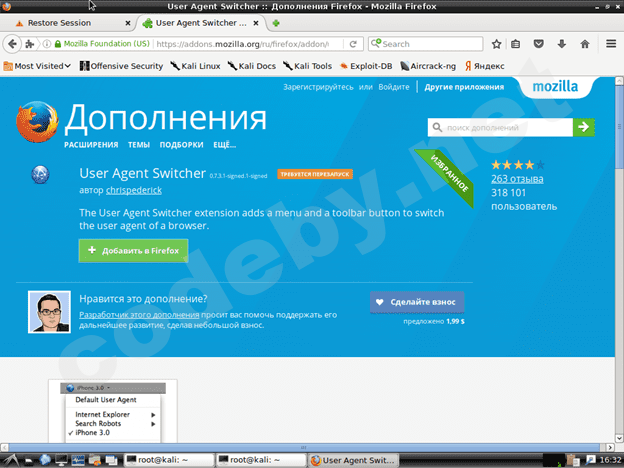This screenshot has width=624, height=468.
Task: Open a new tab with the green plus
Action: pos(275,23)
